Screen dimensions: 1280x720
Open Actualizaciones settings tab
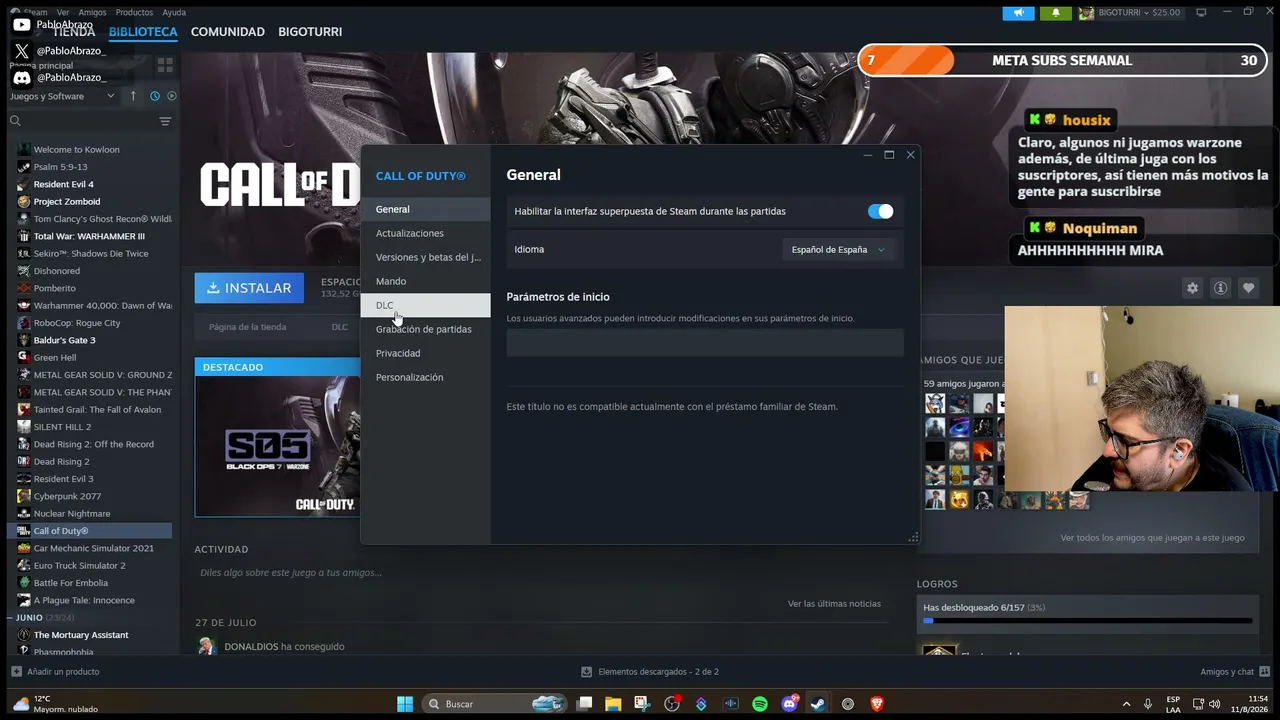point(425,233)
